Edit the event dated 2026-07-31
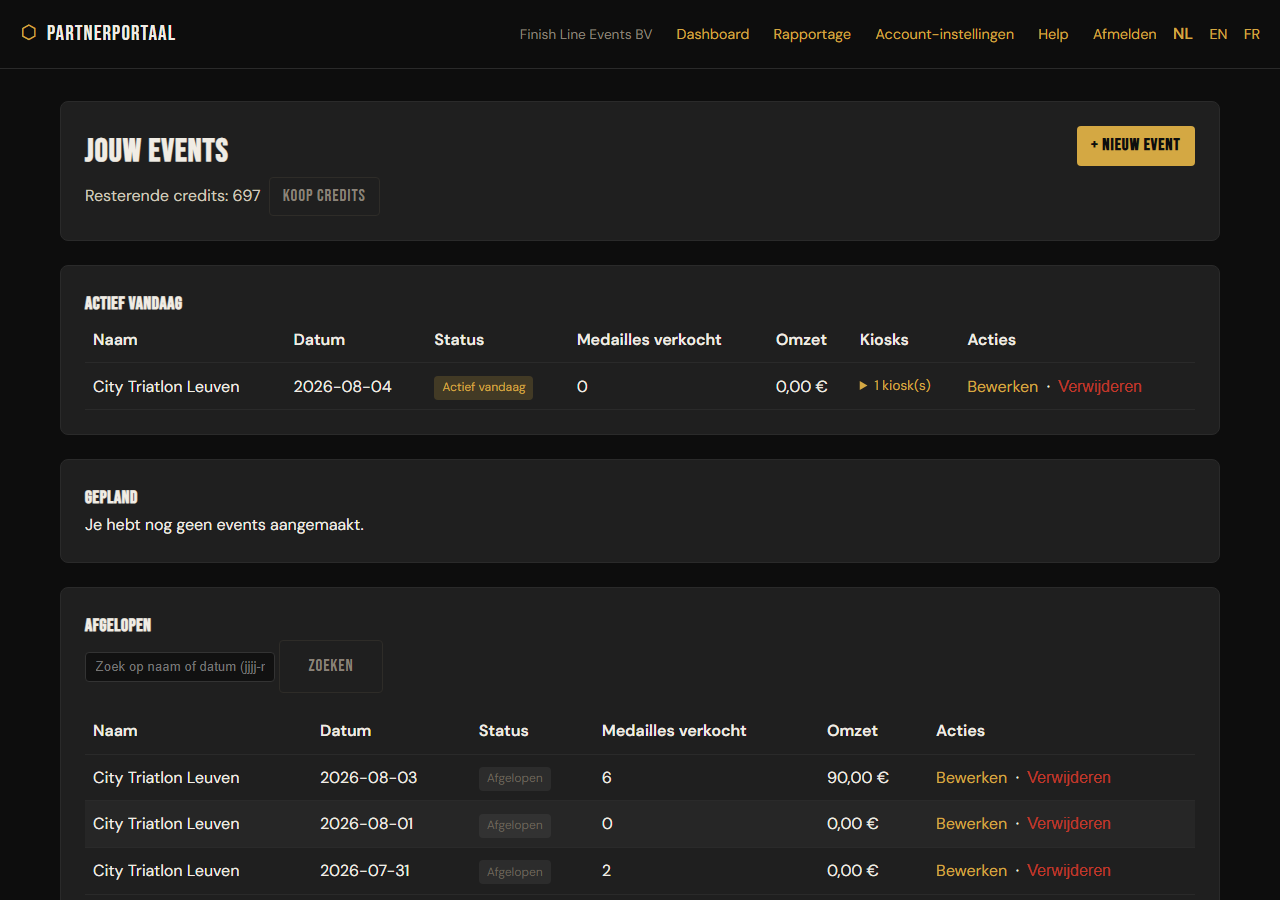1280x900 pixels. [971, 871]
